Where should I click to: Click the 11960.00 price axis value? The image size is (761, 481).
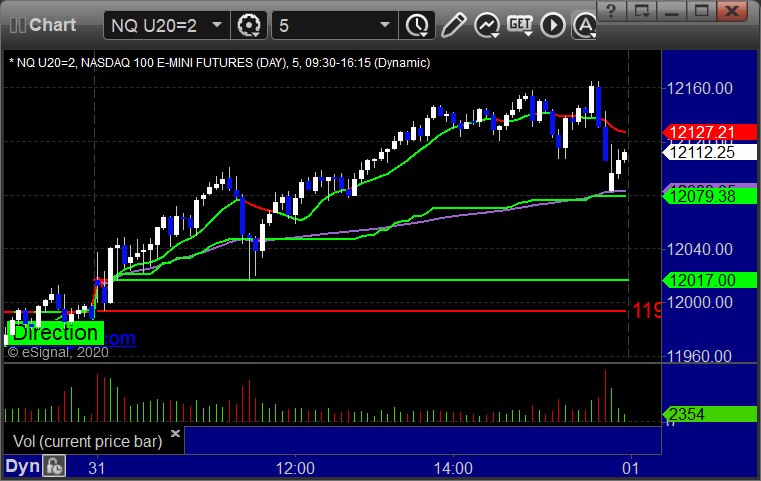(x=699, y=356)
